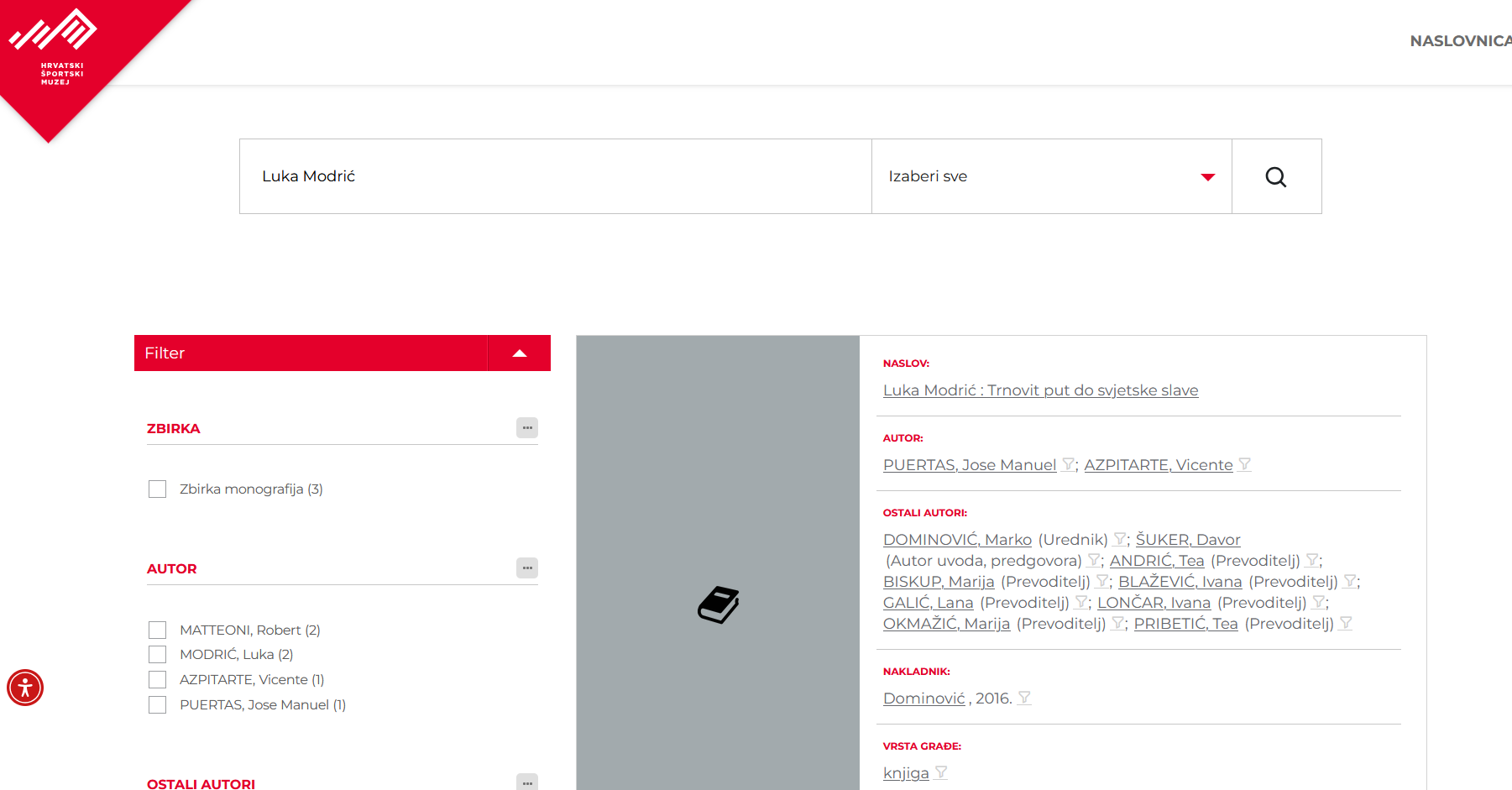Click the magnifying glass search icon

tap(1276, 176)
